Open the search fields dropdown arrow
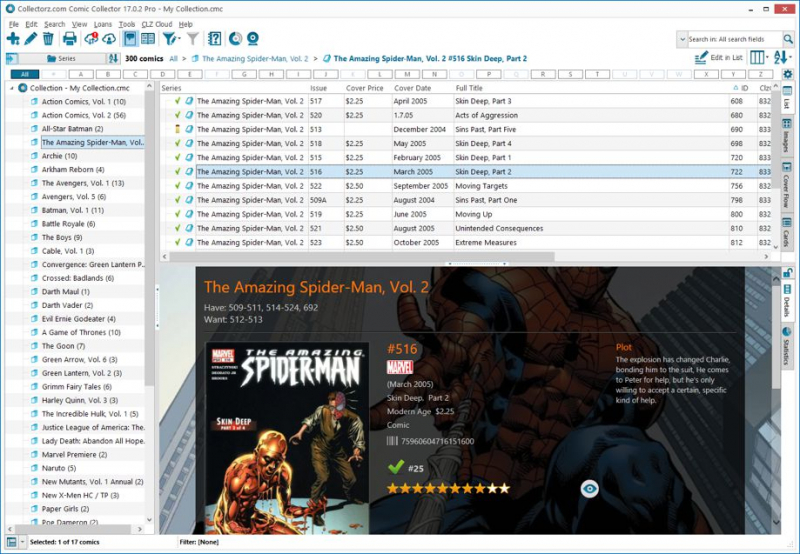The height and width of the screenshot is (554, 800). (682, 39)
